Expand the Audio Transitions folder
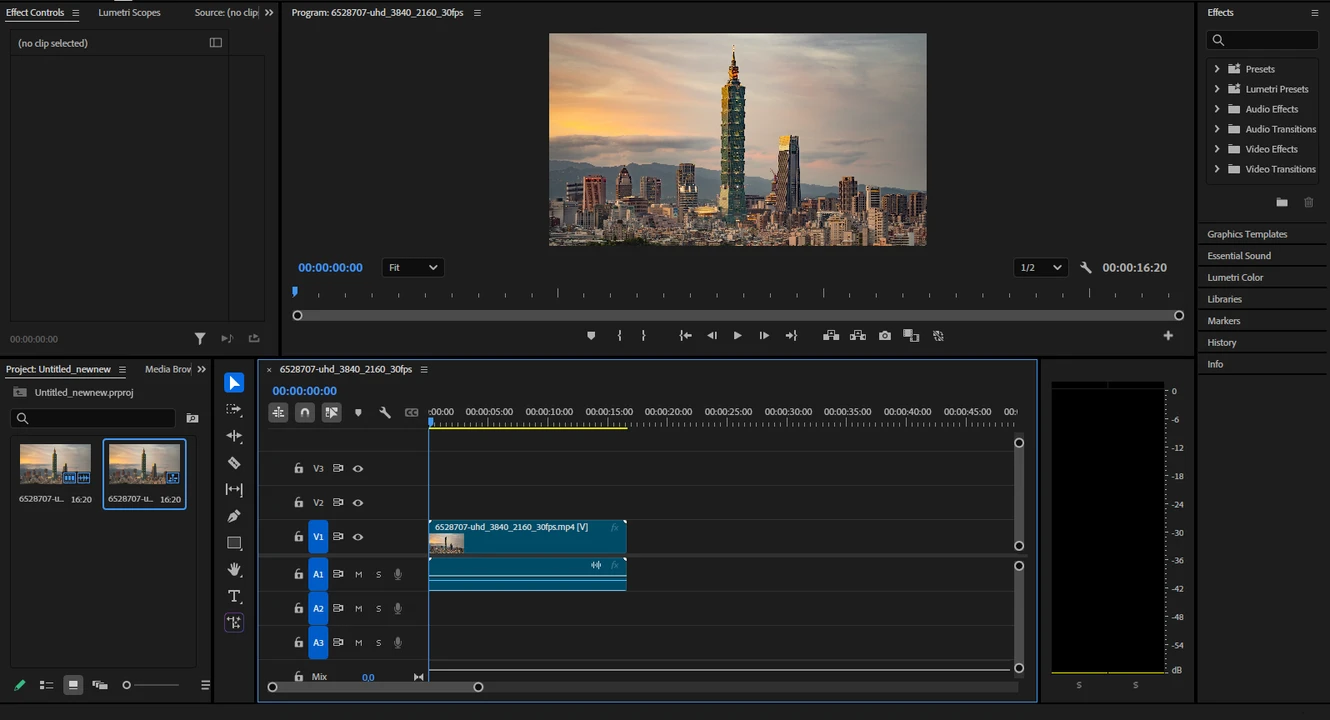This screenshot has height=720, width=1330. click(x=1217, y=129)
